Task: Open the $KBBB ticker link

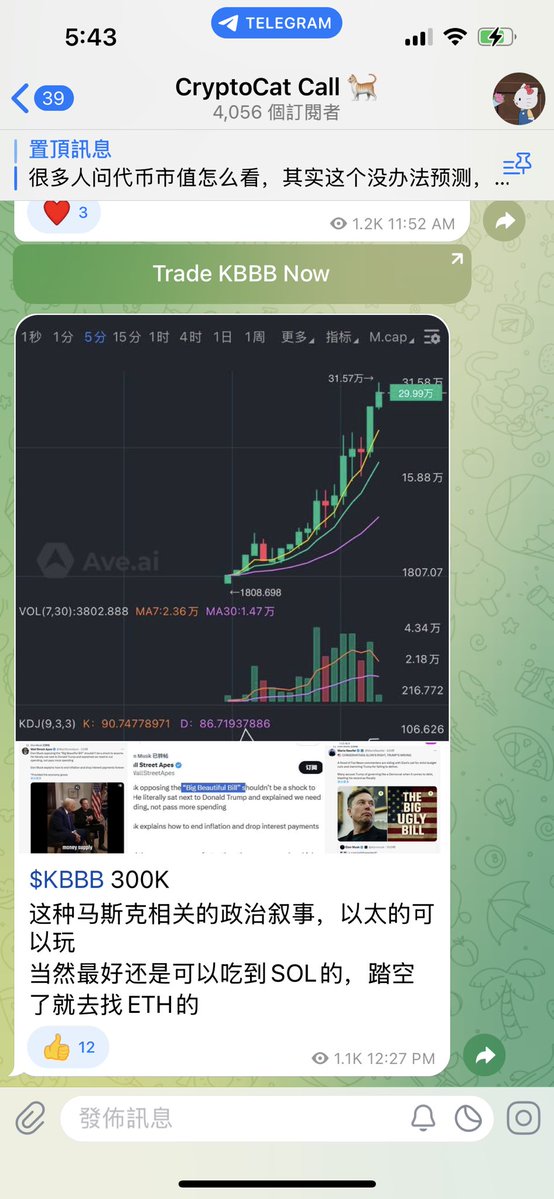Action: (x=67, y=879)
